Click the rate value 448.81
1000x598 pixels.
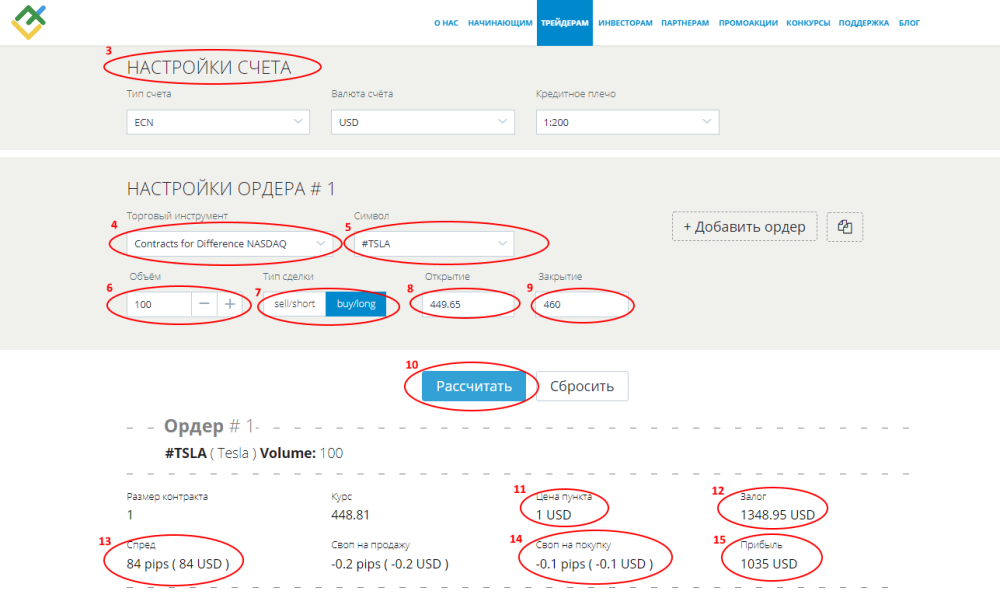pyautogui.click(x=350, y=515)
